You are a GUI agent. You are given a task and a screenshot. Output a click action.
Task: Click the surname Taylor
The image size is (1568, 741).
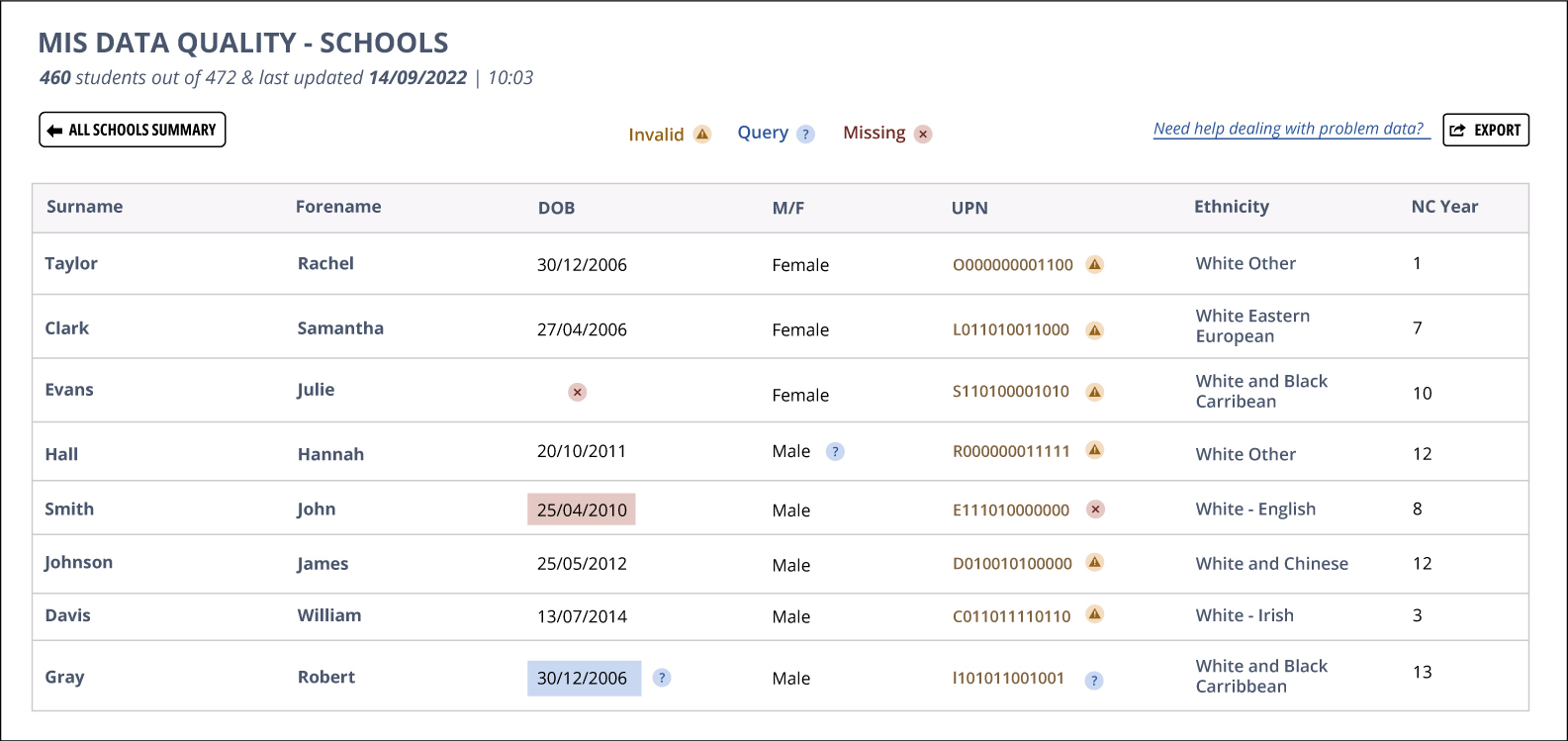pyautogui.click(x=71, y=264)
